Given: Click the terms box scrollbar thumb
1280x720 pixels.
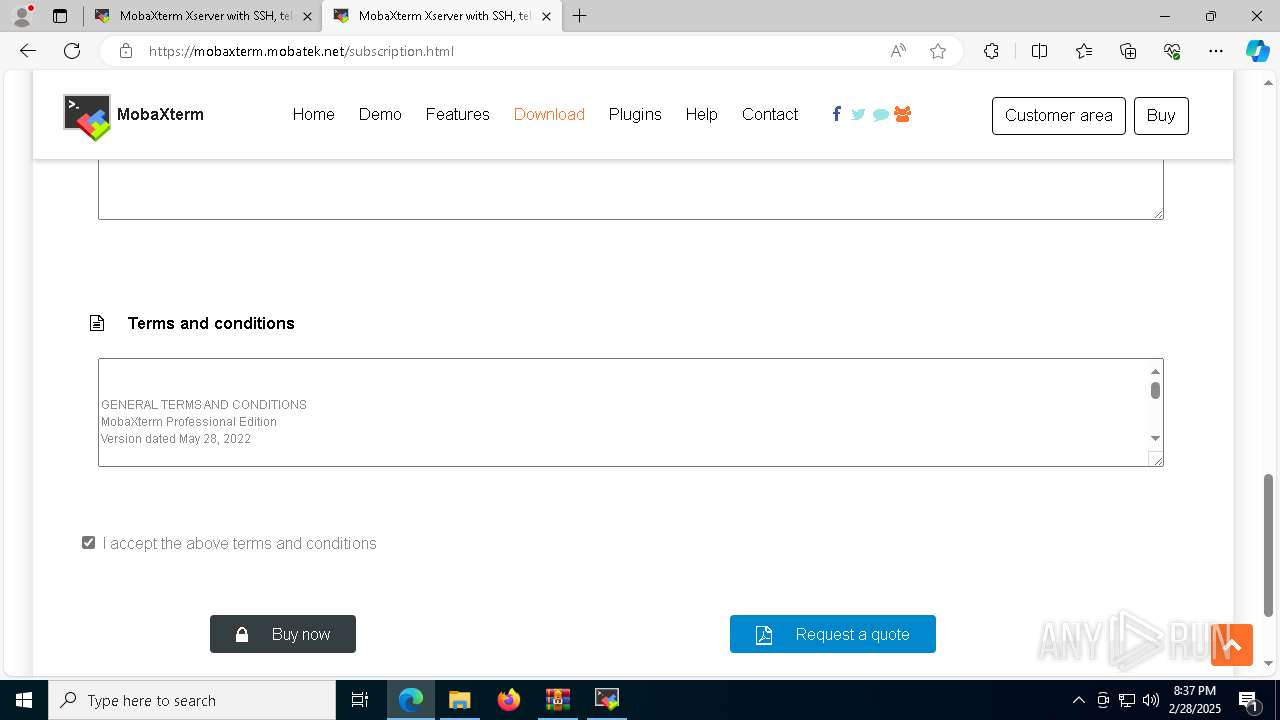Looking at the screenshot, I should pyautogui.click(x=1155, y=390).
